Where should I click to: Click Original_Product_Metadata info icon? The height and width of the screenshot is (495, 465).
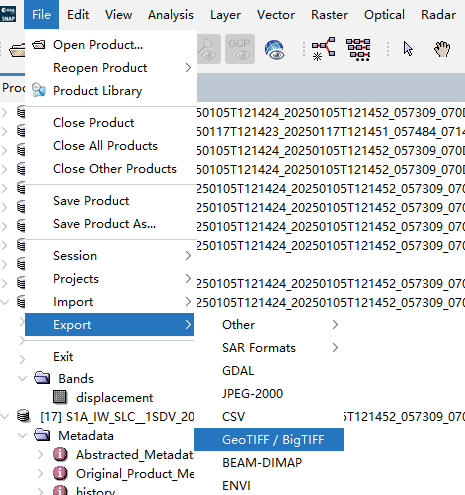pyautogui.click(x=60, y=473)
